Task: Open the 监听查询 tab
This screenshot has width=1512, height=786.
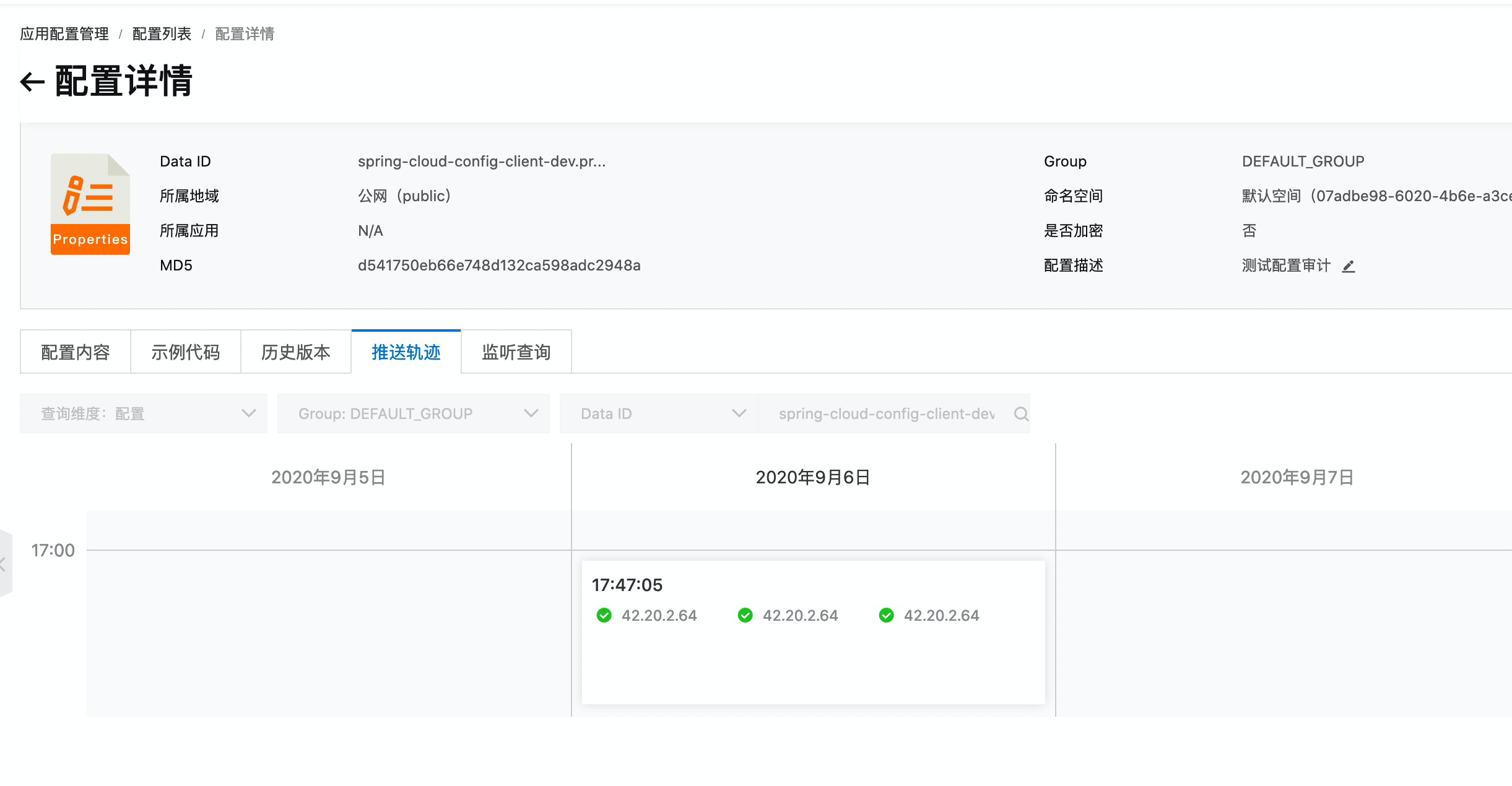Action: [x=516, y=352]
